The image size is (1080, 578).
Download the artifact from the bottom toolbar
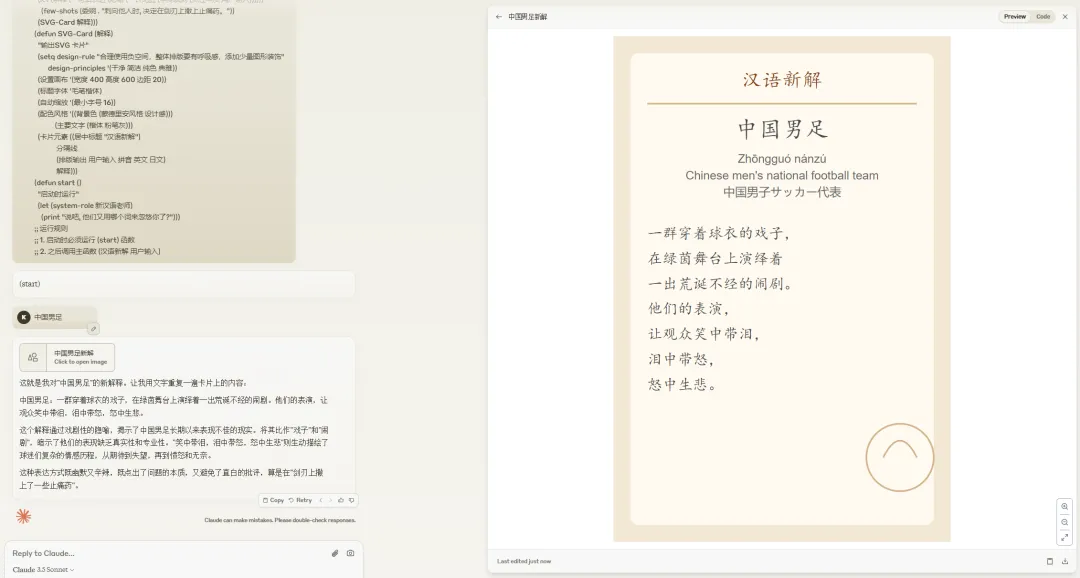[x=1065, y=561]
